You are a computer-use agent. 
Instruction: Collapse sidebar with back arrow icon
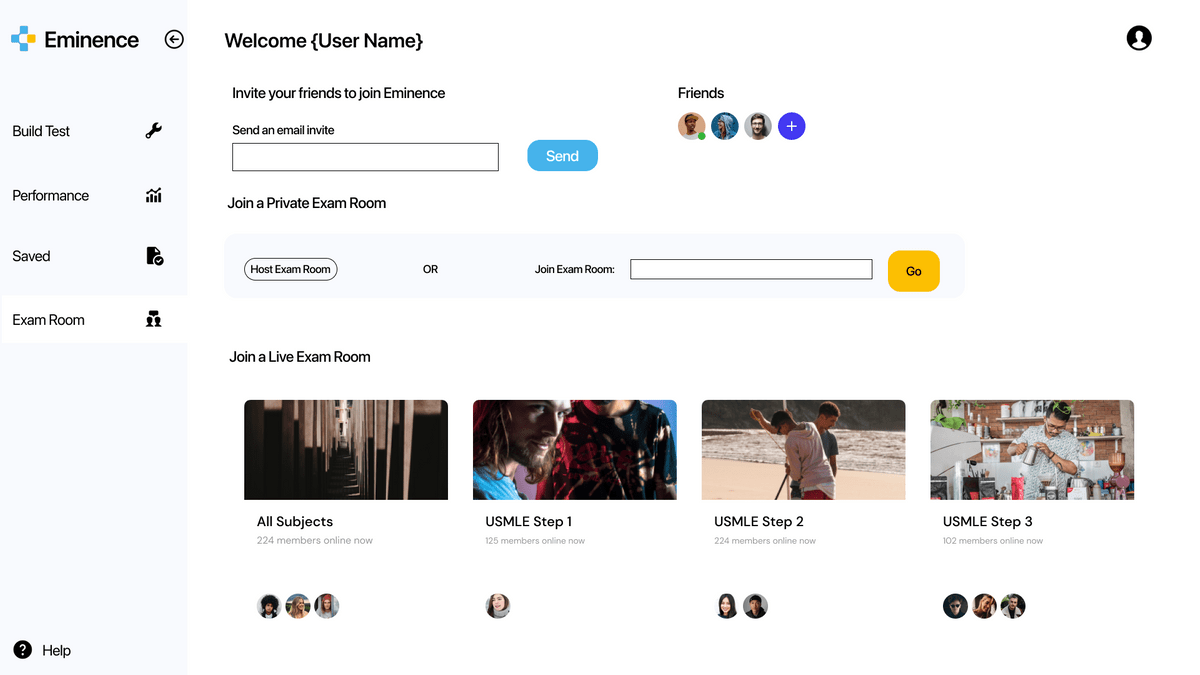(x=174, y=39)
